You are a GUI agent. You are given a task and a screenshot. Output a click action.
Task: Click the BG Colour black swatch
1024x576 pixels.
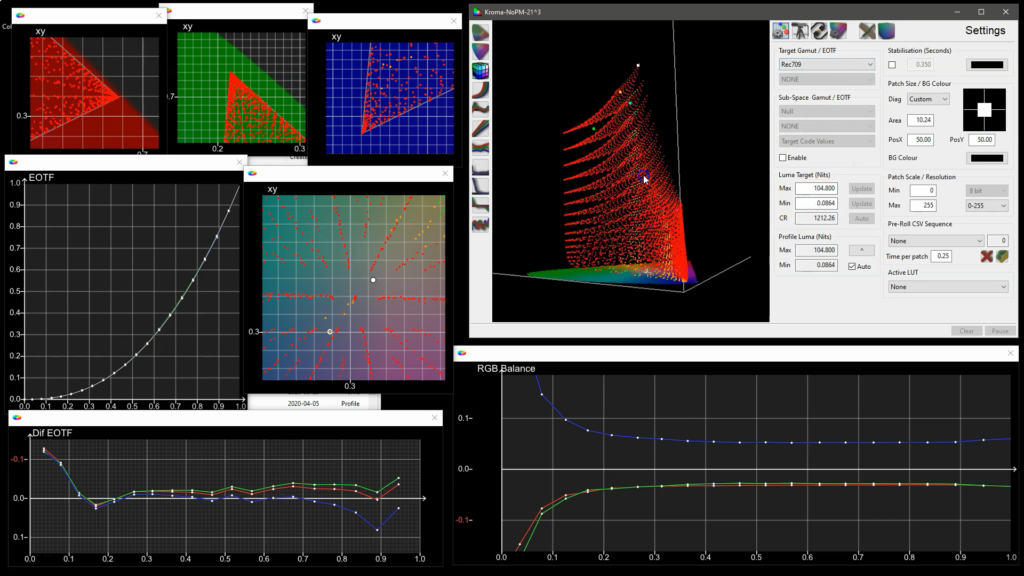[987, 158]
